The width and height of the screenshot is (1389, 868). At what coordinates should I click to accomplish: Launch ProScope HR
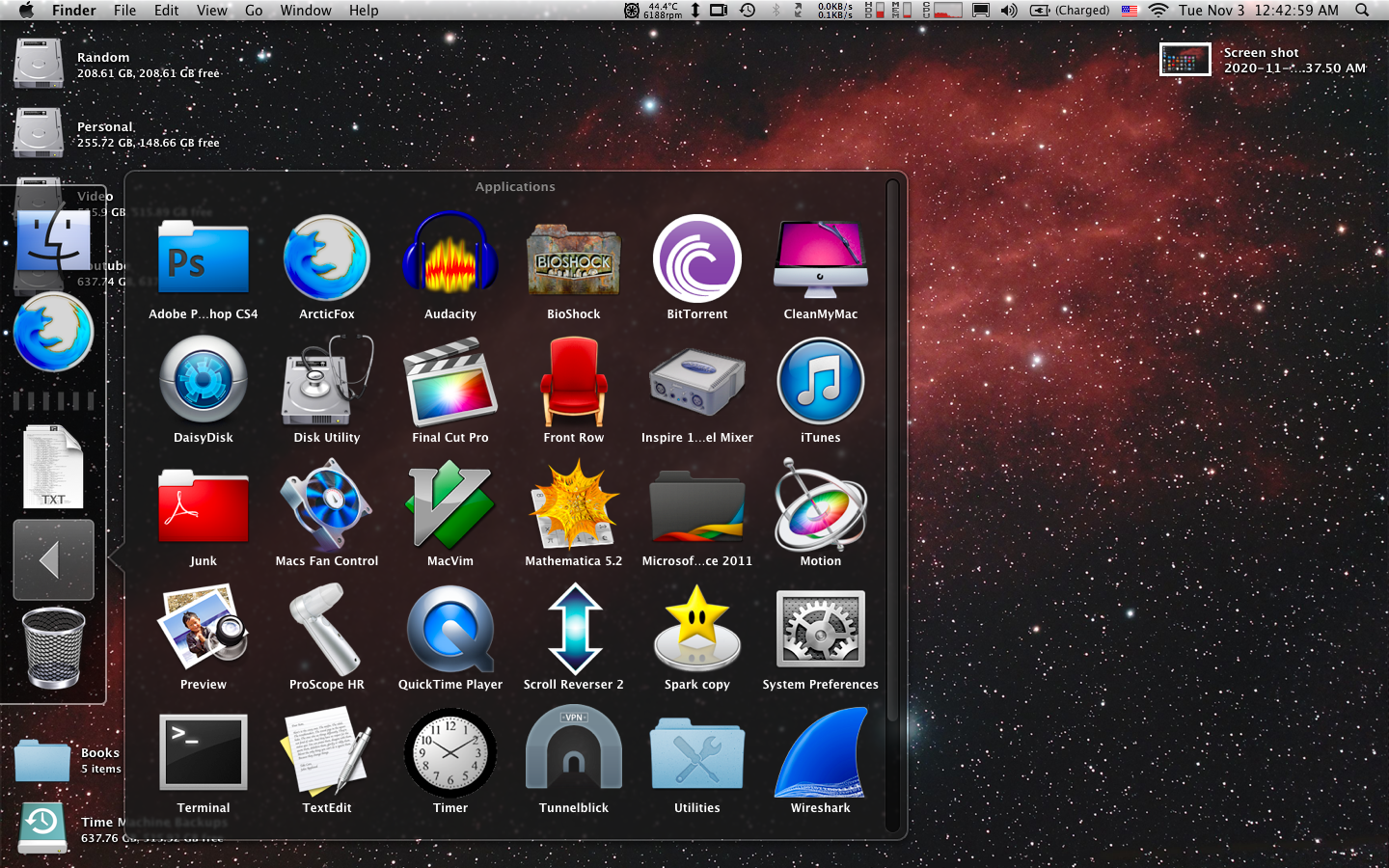point(327,629)
